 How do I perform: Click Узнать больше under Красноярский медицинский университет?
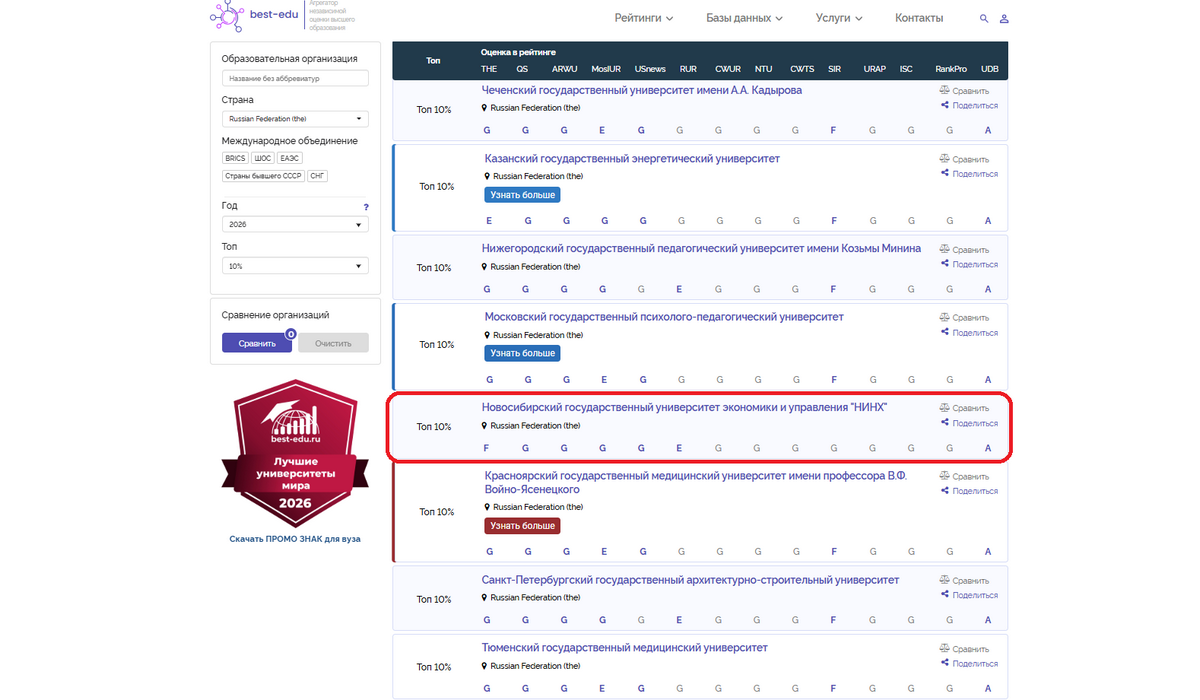point(522,526)
